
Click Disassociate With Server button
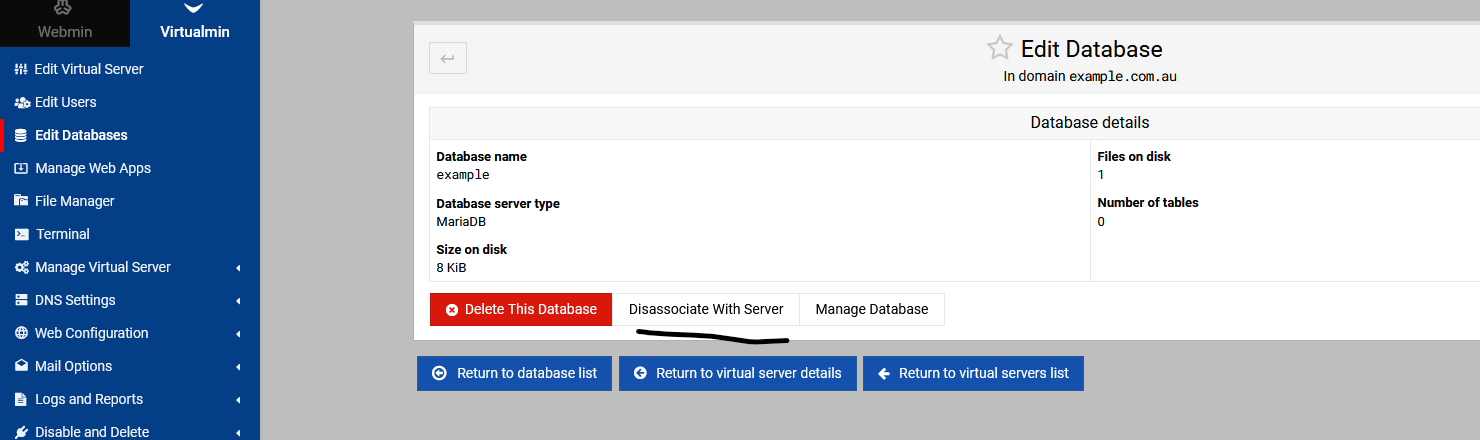(706, 309)
